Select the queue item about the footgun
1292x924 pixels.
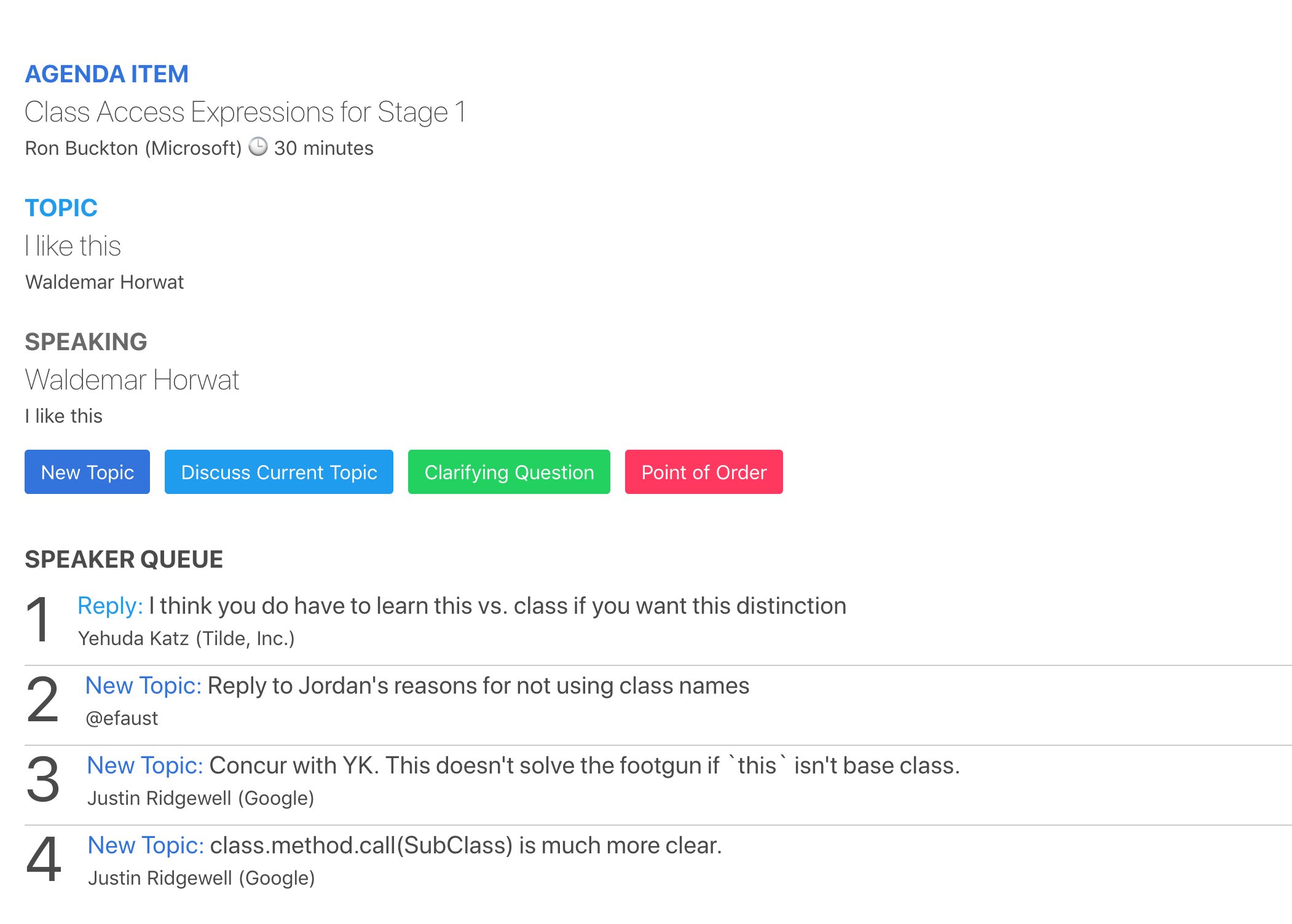tap(584, 766)
